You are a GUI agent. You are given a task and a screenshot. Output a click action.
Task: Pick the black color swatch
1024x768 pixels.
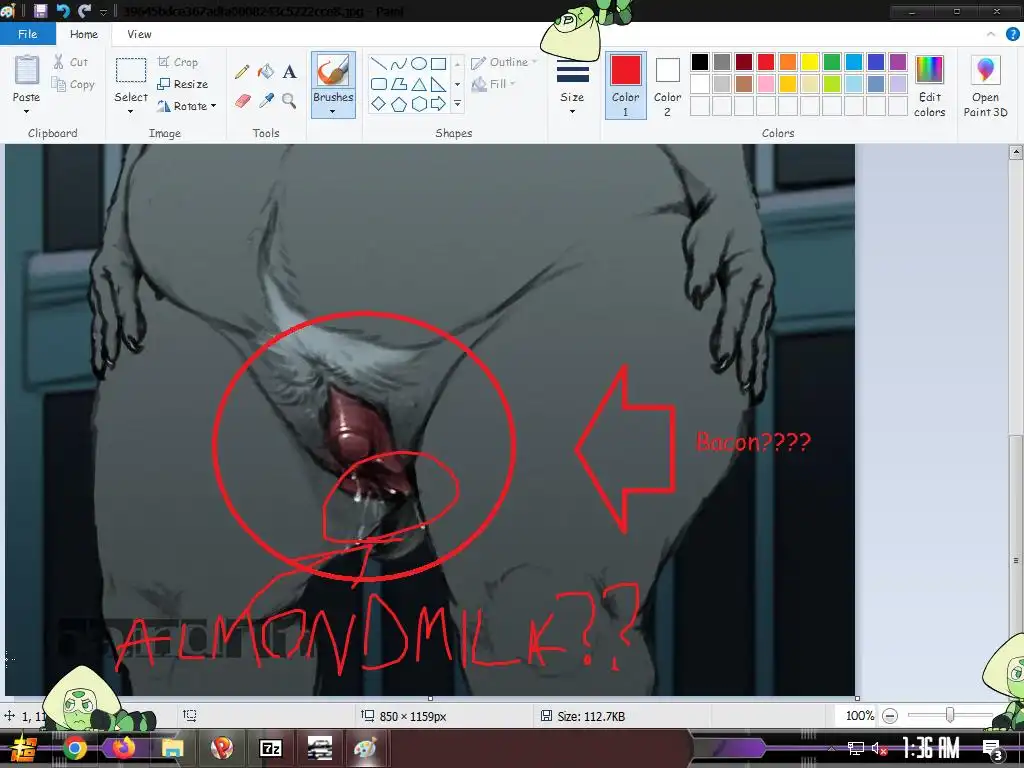(699, 62)
